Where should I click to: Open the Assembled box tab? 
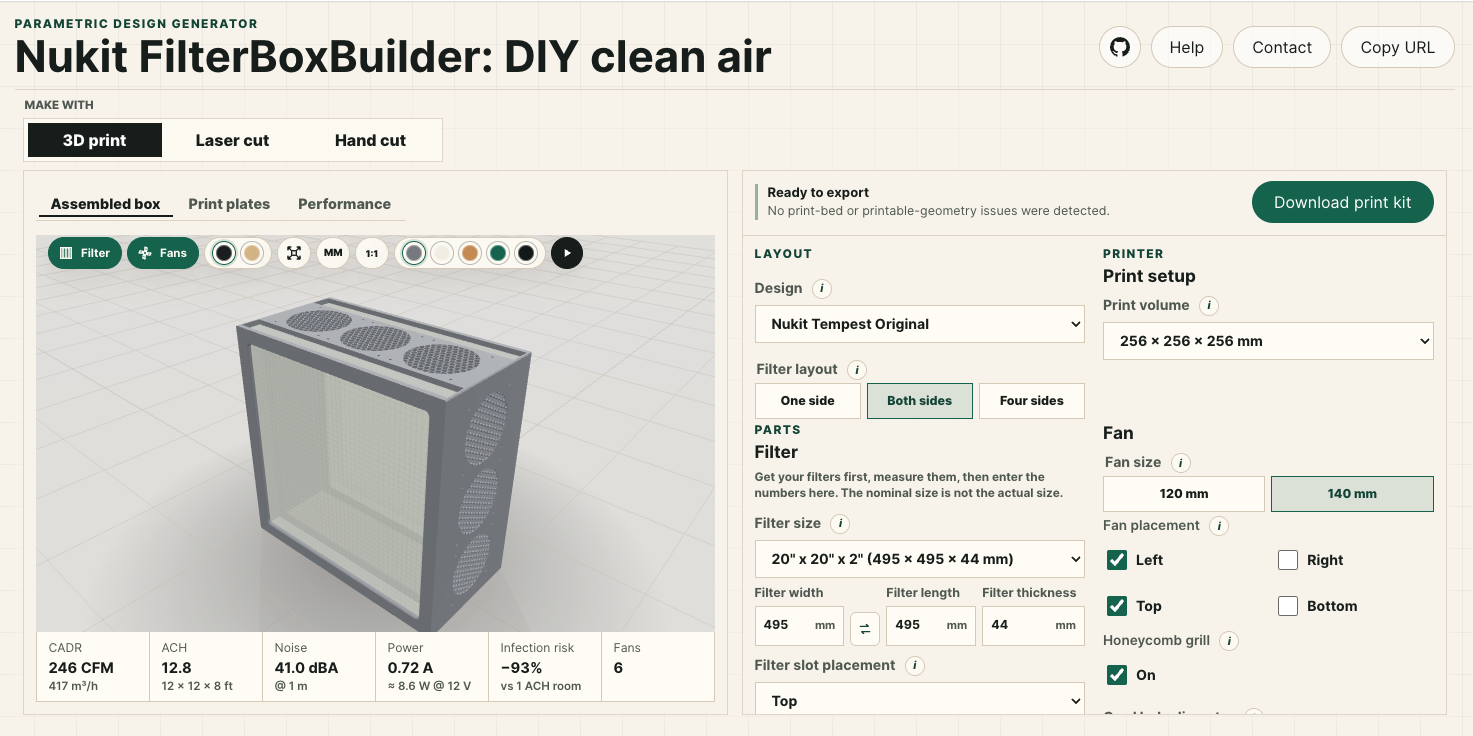click(106, 204)
